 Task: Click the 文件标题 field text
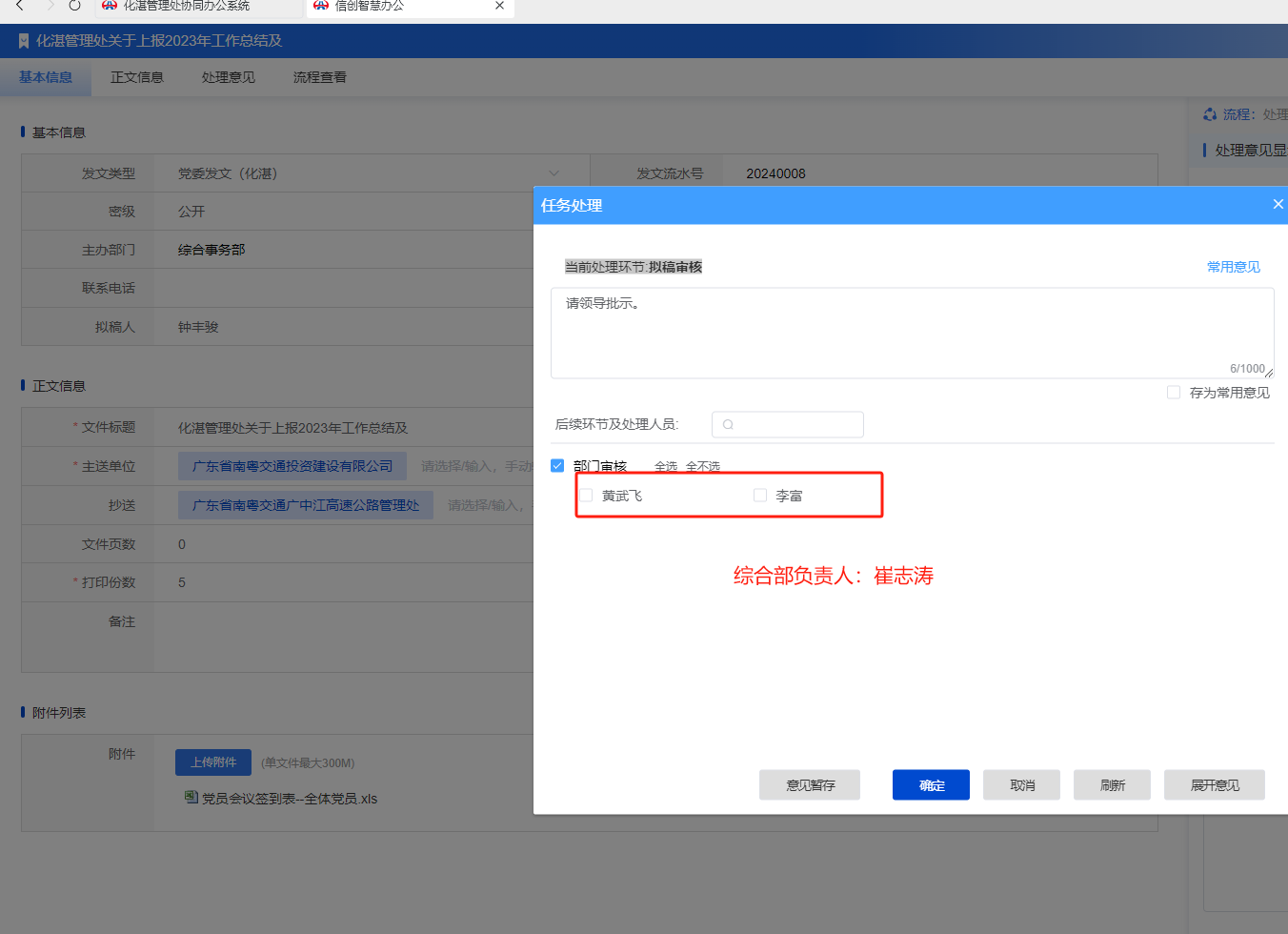(x=292, y=428)
